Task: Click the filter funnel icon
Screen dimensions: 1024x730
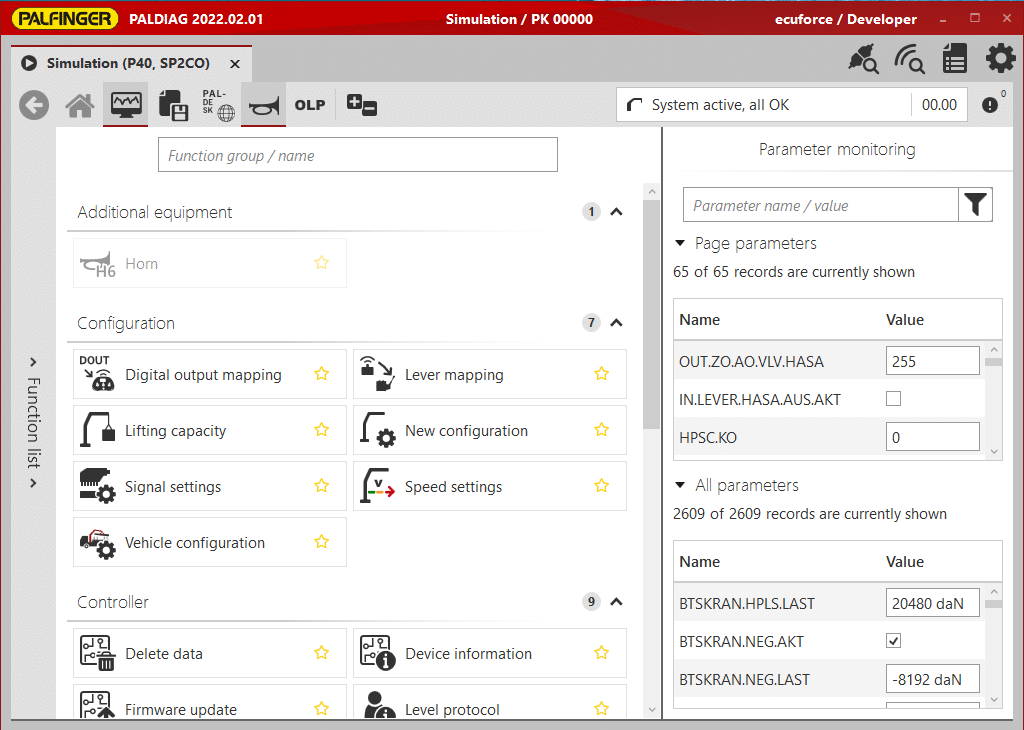Action: [x=975, y=205]
